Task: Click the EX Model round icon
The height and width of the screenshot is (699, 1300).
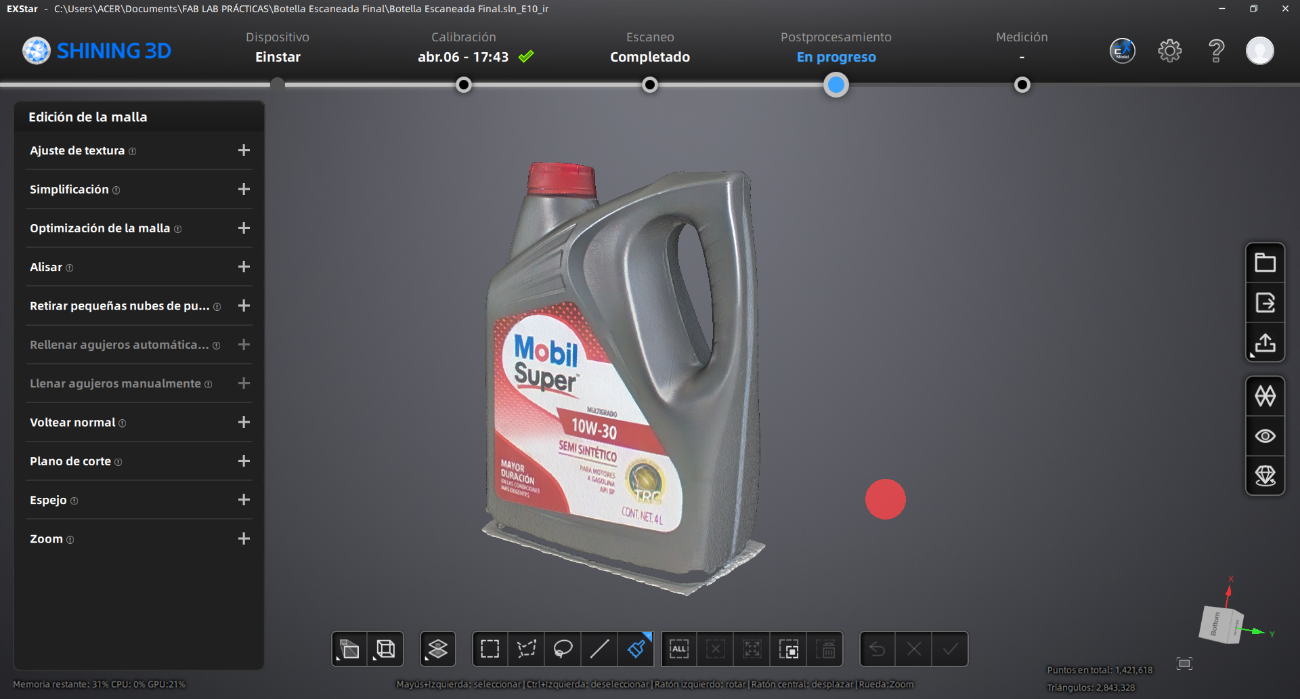Action: (x=1123, y=51)
